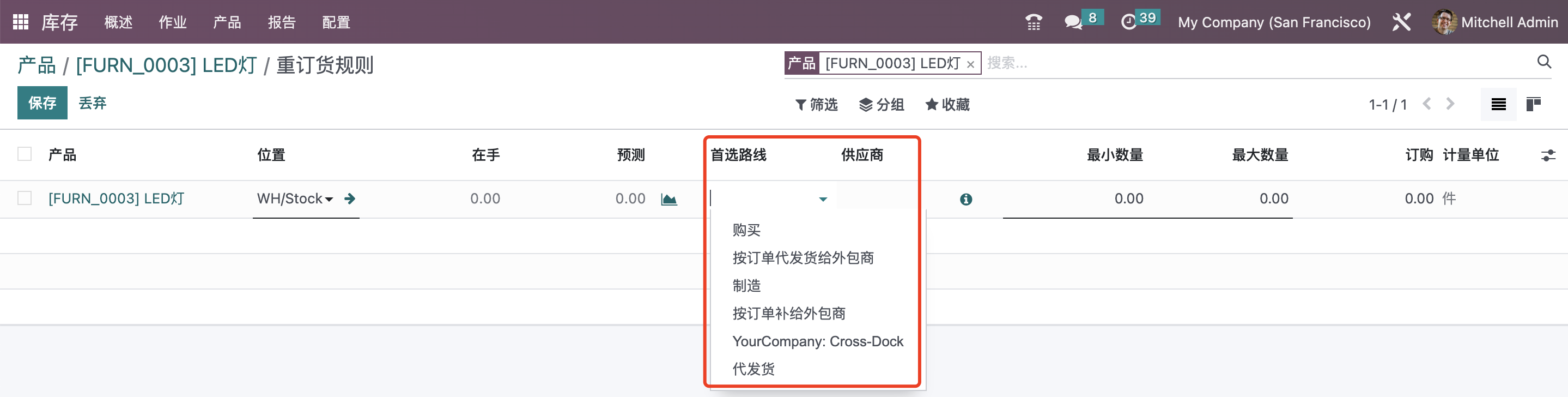Screen dimensions: 1568x397
Task: Expand the 首选路线 route dropdown arrow
Action: (823, 200)
